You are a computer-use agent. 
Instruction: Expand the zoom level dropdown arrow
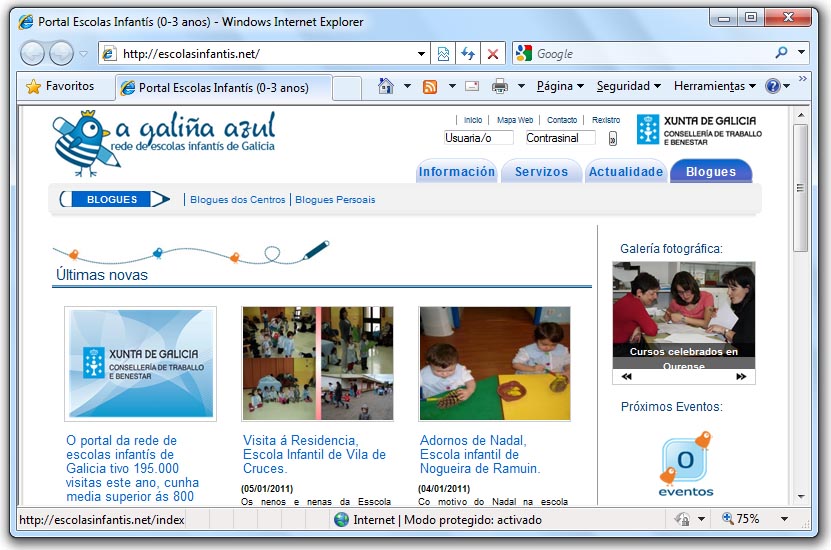pos(784,519)
